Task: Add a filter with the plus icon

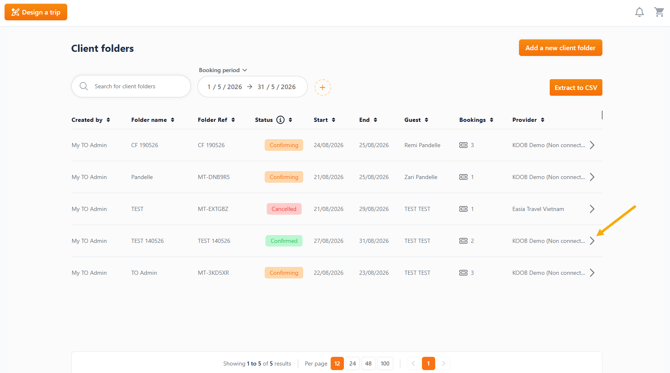Action: (323, 88)
